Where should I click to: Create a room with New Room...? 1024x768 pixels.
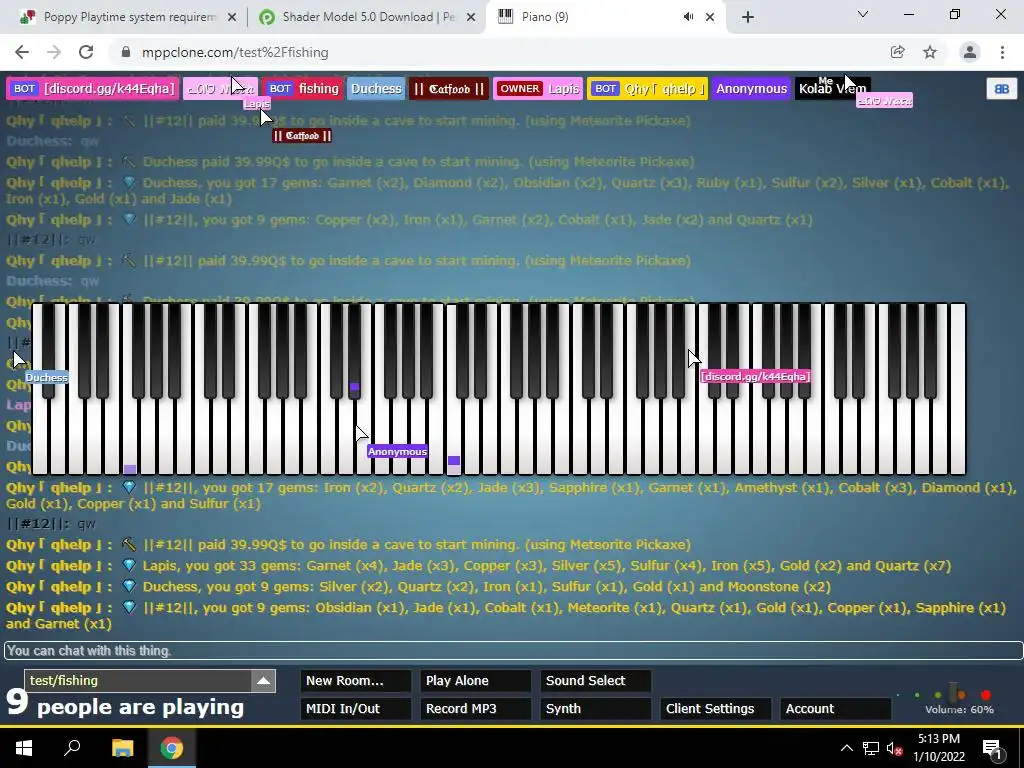(x=356, y=680)
